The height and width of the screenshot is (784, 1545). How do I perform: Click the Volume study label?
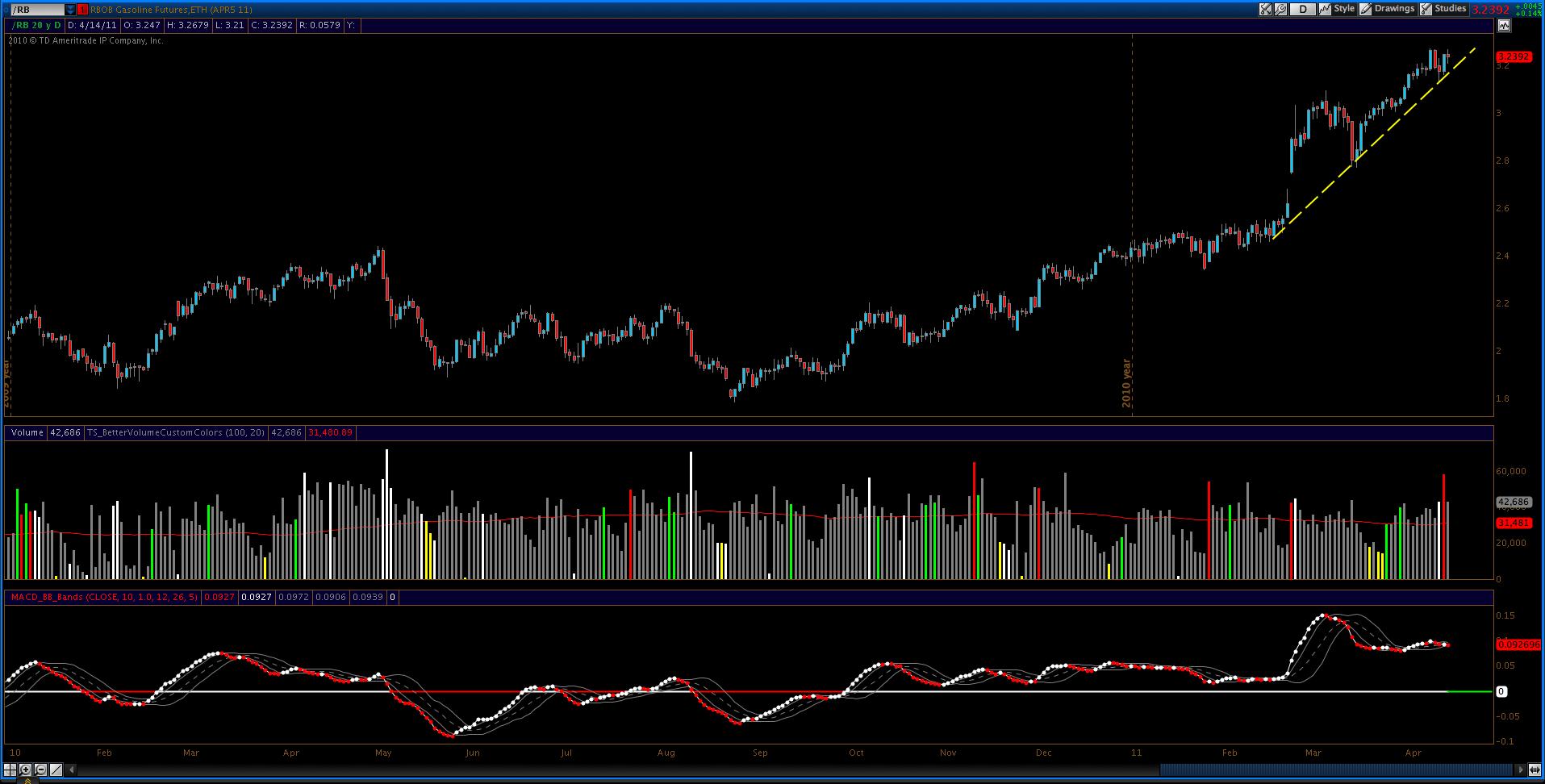coord(27,433)
